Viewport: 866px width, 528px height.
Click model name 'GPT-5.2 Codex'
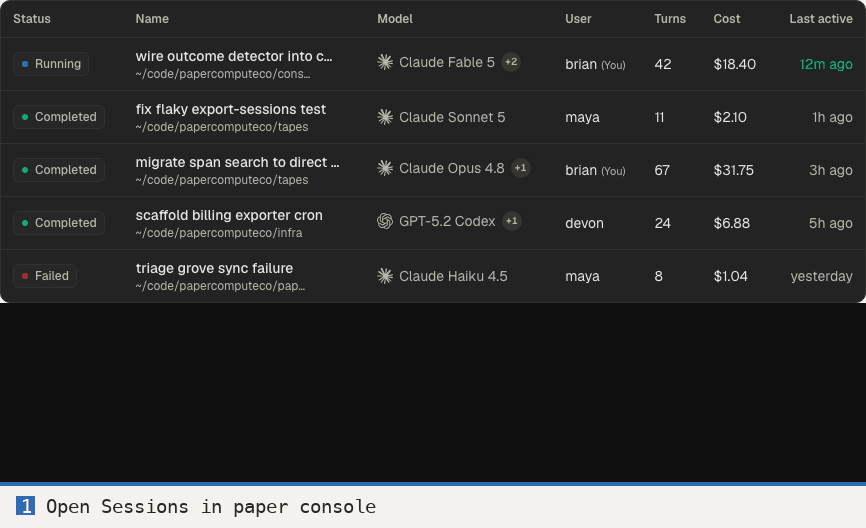coord(447,221)
